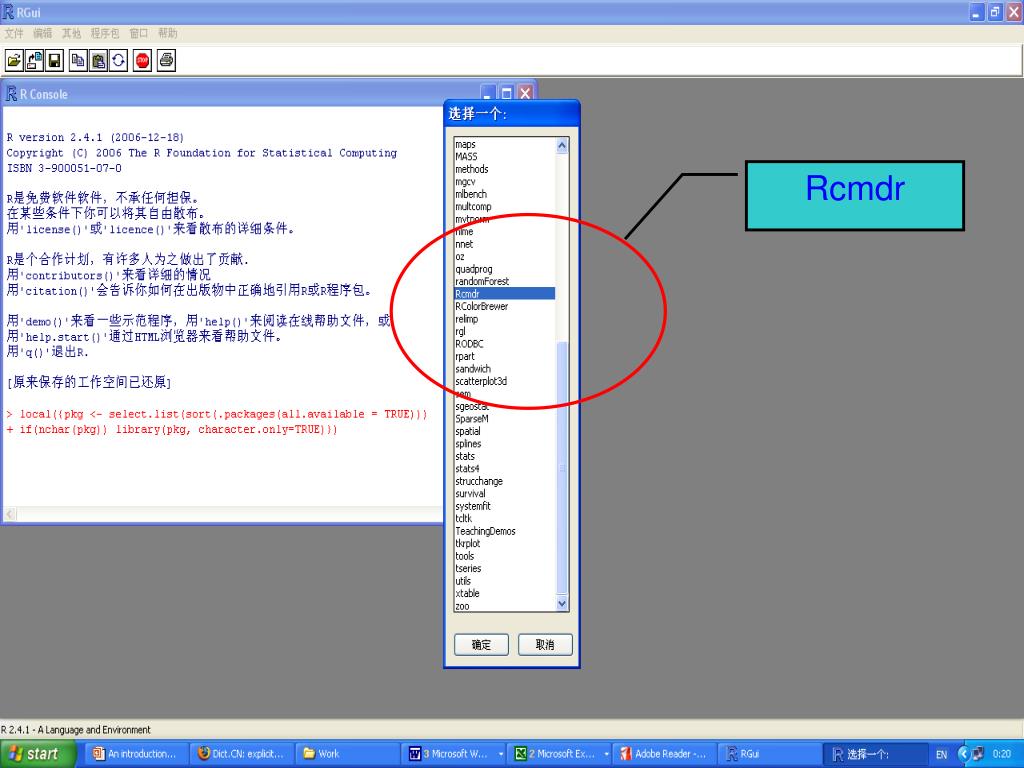Switch to Dict.CN Firefox taskbar item

[241, 754]
